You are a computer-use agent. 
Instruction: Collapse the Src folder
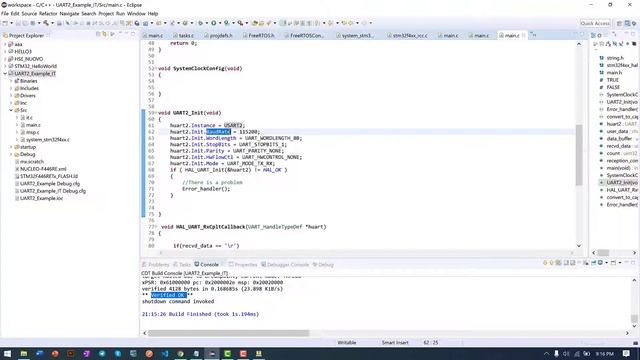(11, 110)
